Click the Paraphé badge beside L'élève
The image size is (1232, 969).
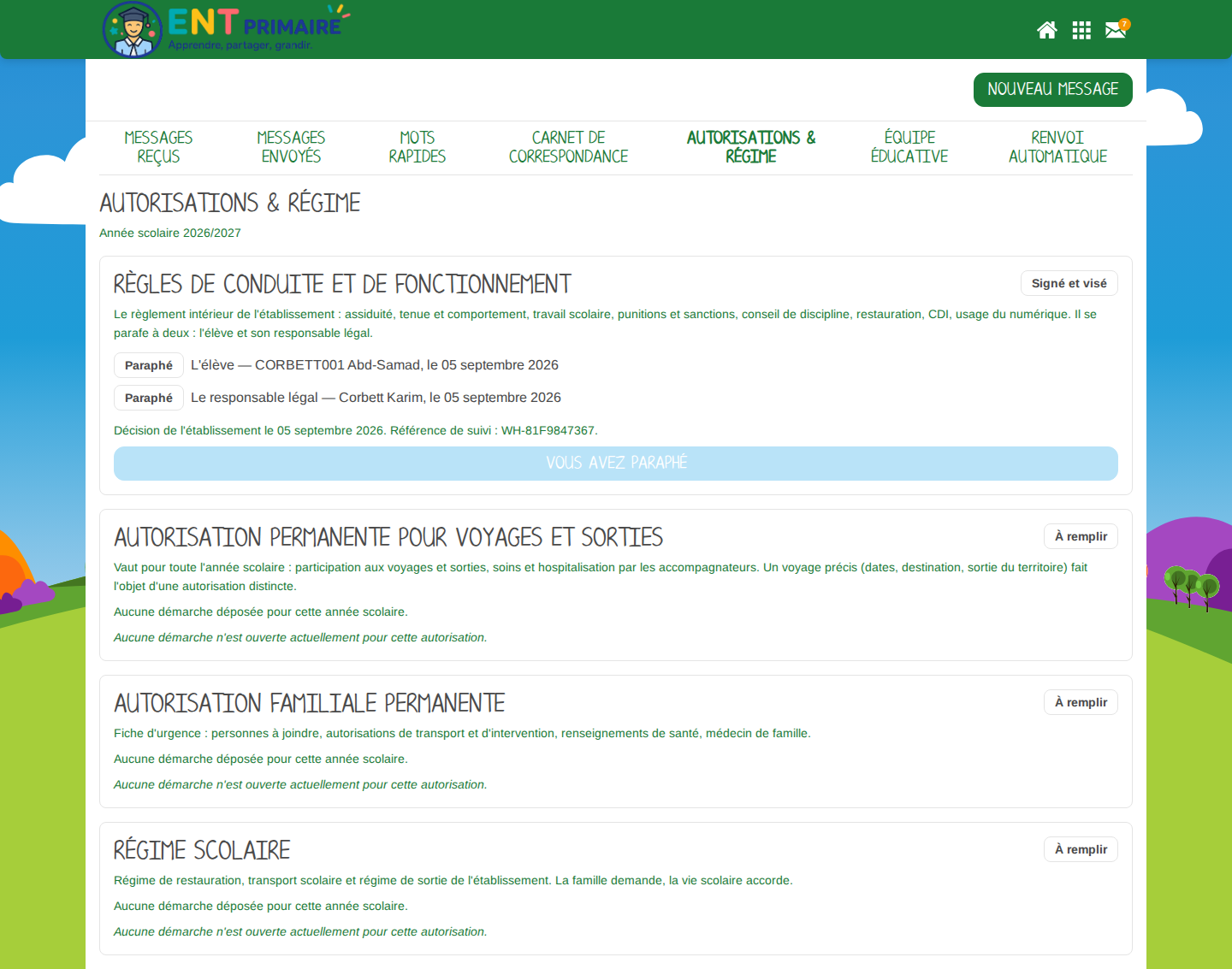point(149,365)
